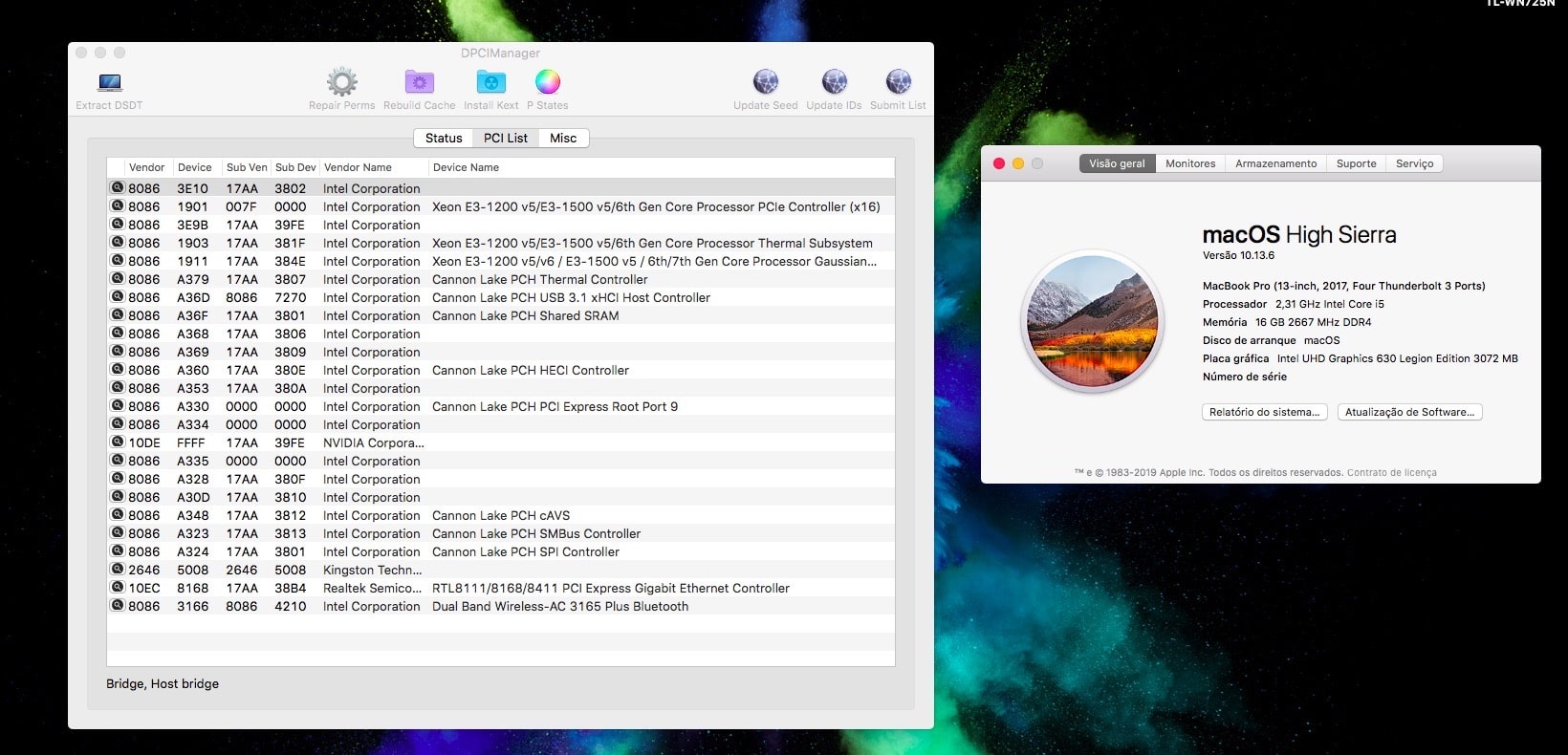Select the 'Kingston Techn...' vendor name cell
The width and height of the screenshot is (1568, 755).
click(x=373, y=570)
